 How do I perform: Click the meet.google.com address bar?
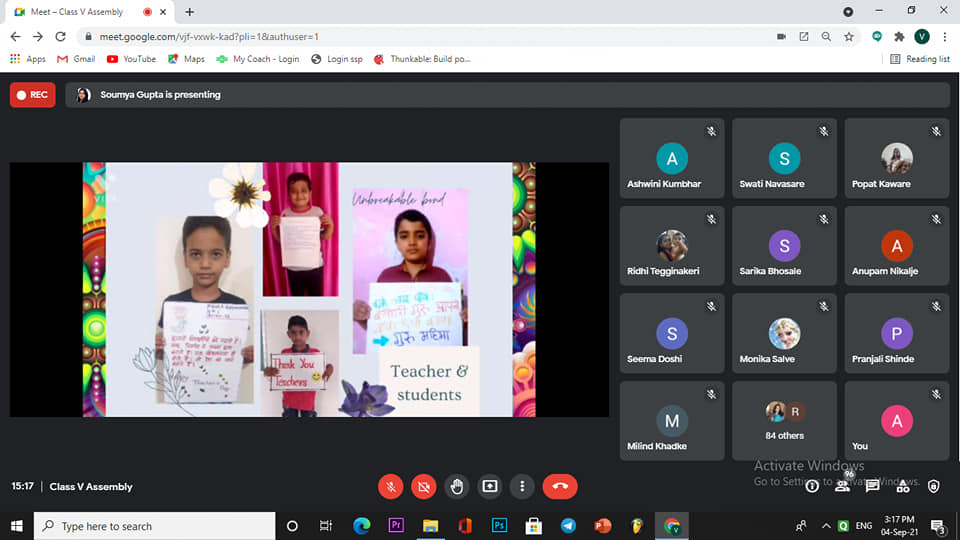pos(429,37)
